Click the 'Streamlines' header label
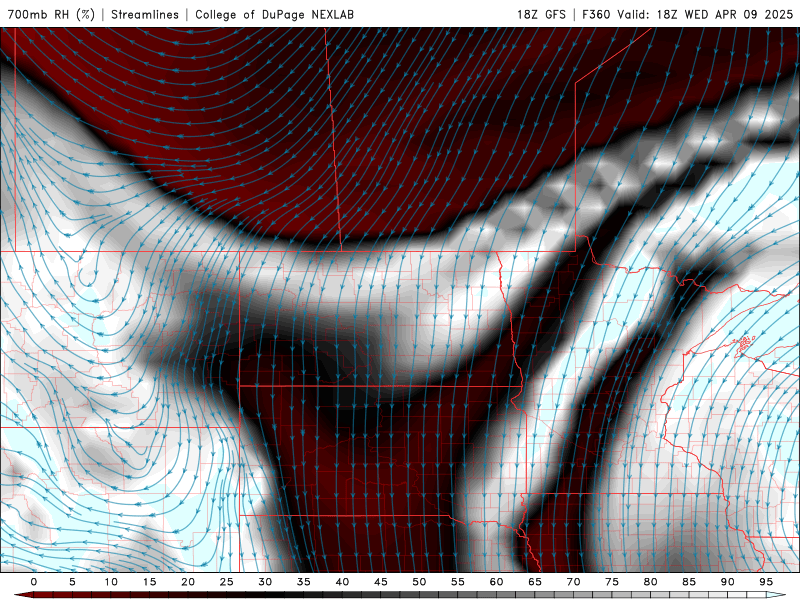The width and height of the screenshot is (800, 600). [145, 14]
